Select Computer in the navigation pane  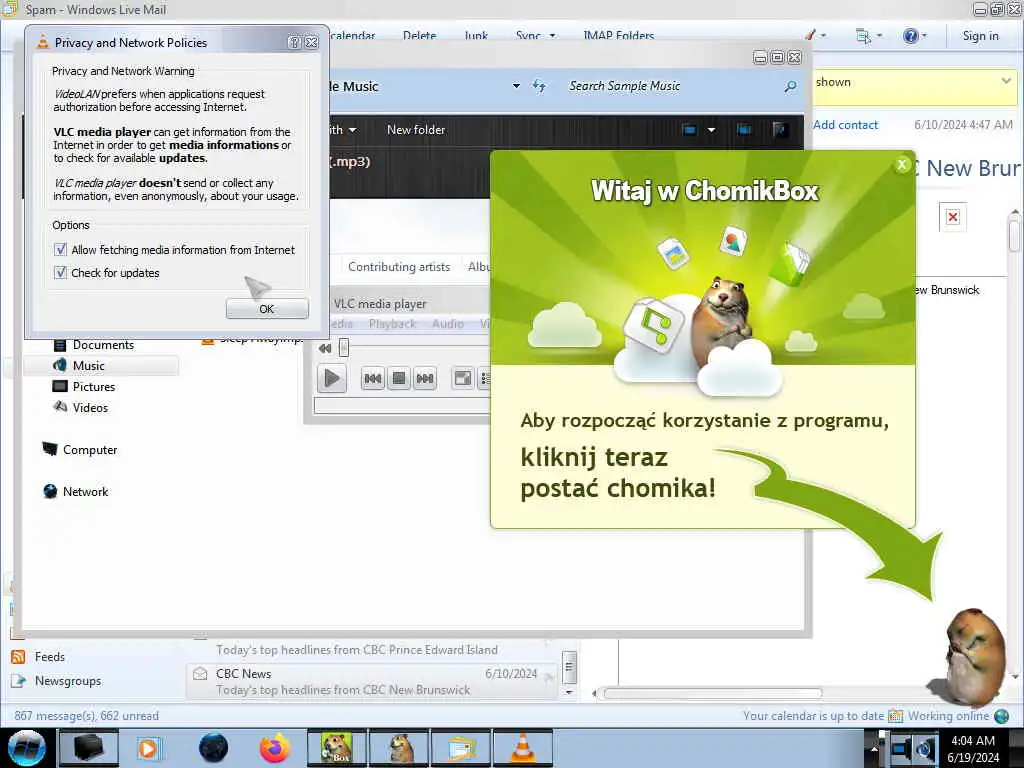tap(90, 450)
